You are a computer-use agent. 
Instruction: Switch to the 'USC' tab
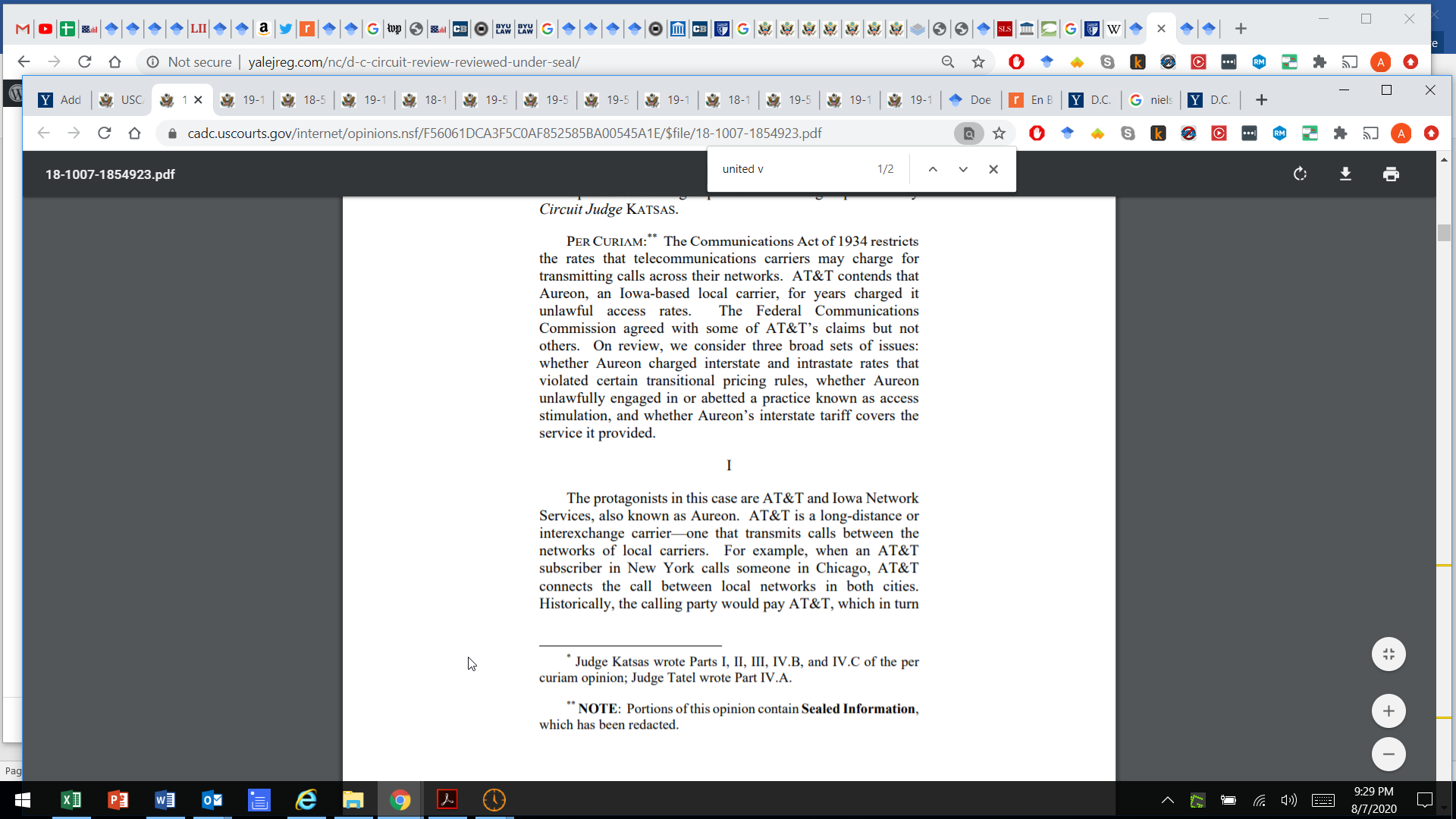tap(121, 100)
